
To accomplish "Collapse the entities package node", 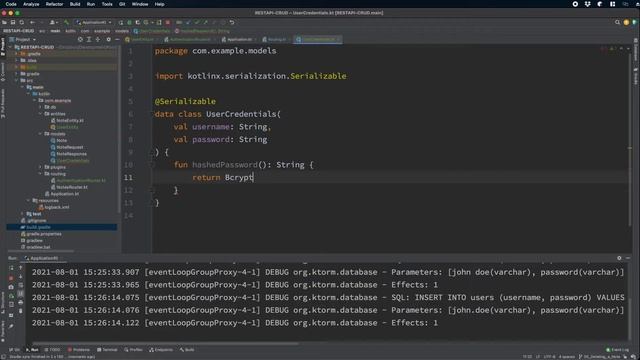I will point(40,114).
